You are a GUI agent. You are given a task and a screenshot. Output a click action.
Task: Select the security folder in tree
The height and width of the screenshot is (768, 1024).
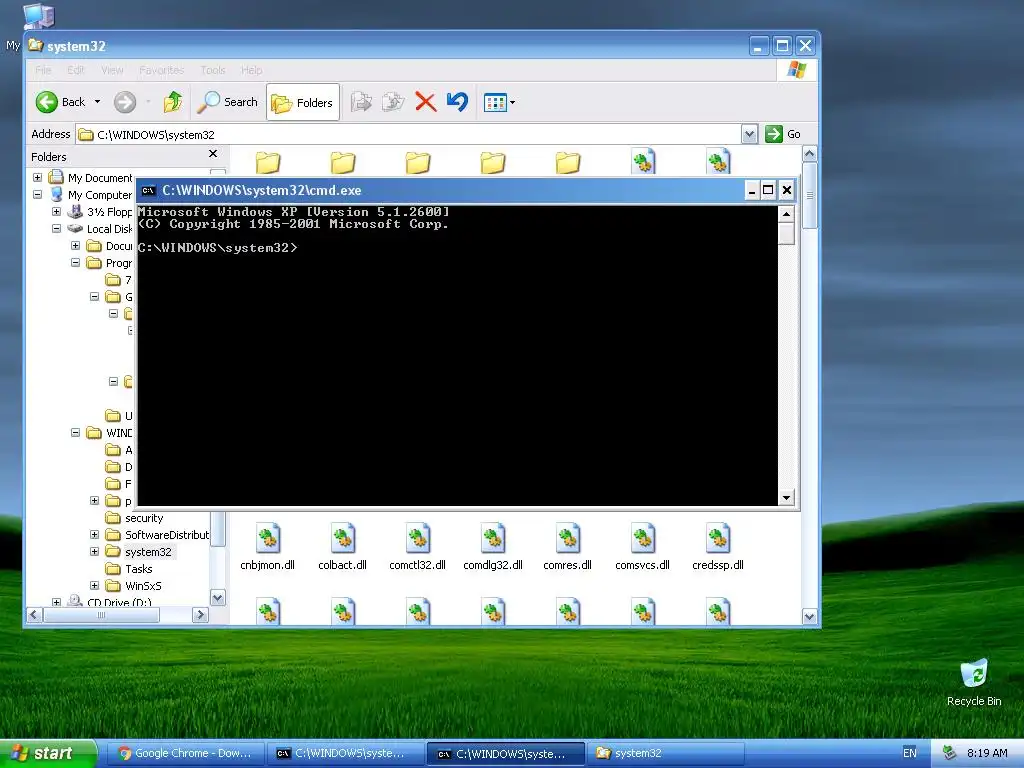pyautogui.click(x=144, y=518)
